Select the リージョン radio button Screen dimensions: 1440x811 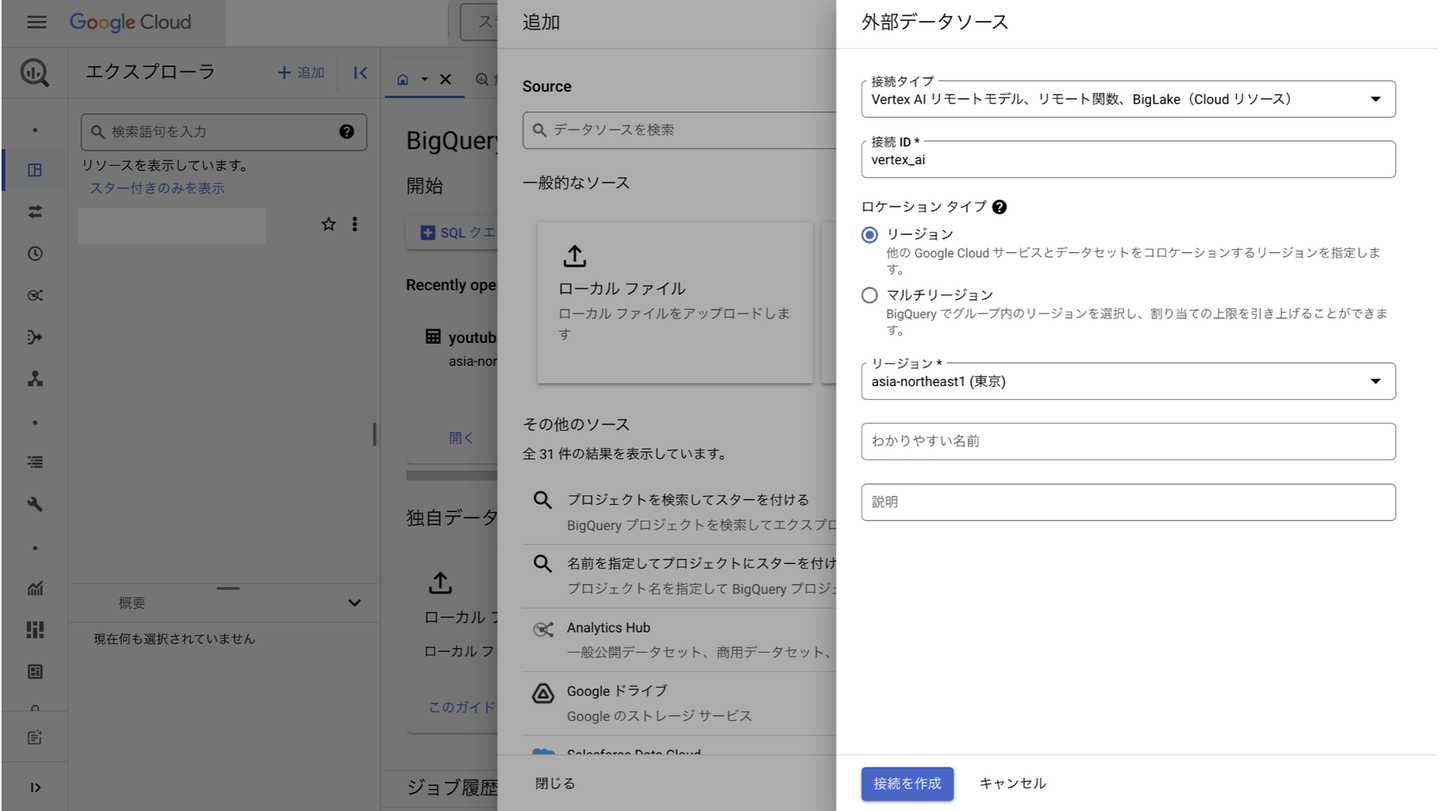(869, 234)
